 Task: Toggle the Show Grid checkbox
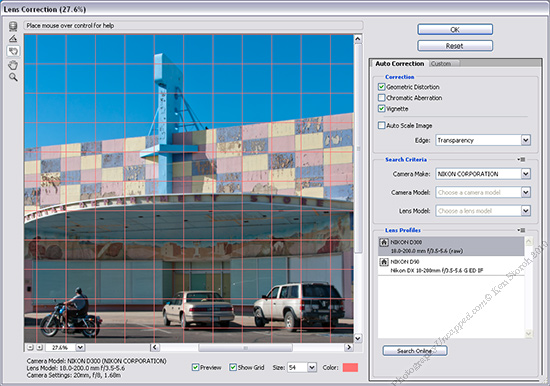point(233,367)
